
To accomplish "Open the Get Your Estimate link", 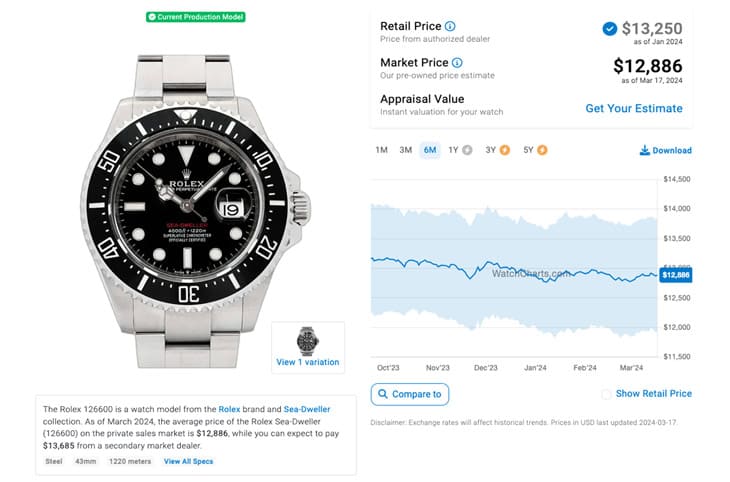I will pos(634,109).
